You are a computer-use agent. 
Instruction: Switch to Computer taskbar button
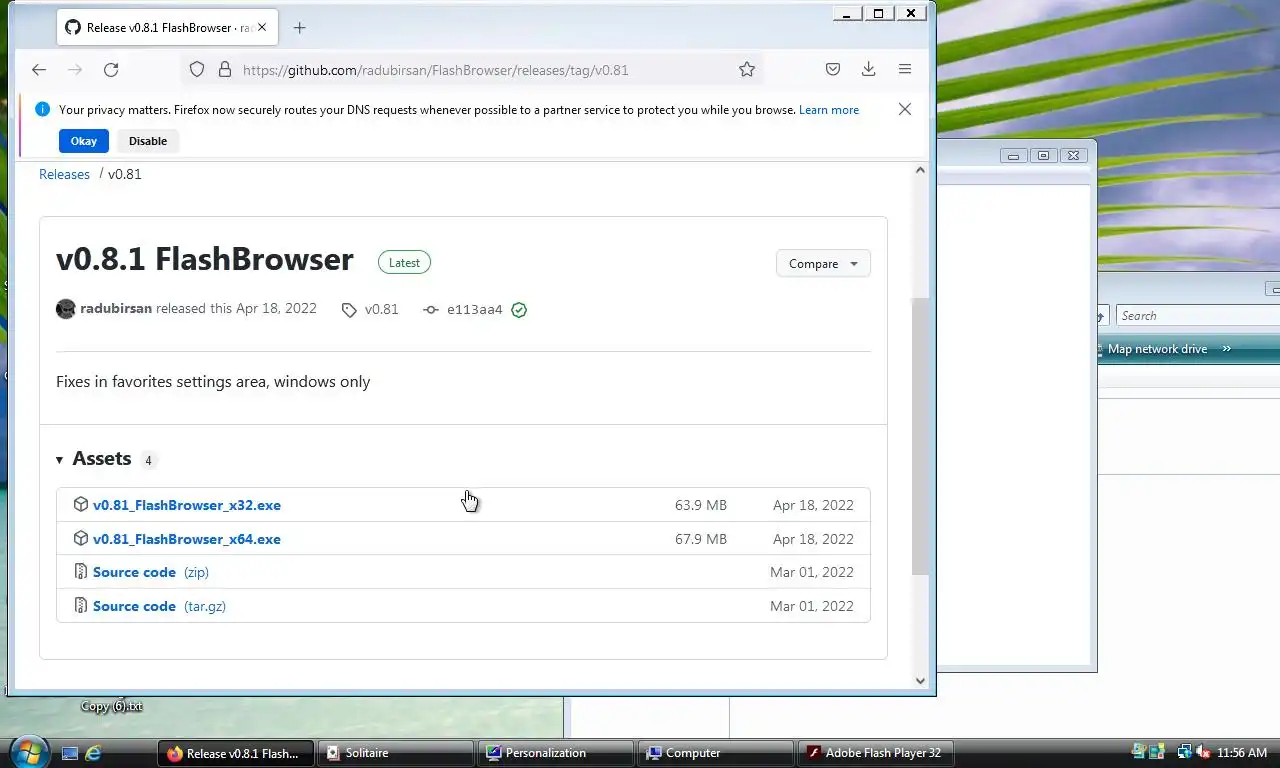tap(716, 753)
